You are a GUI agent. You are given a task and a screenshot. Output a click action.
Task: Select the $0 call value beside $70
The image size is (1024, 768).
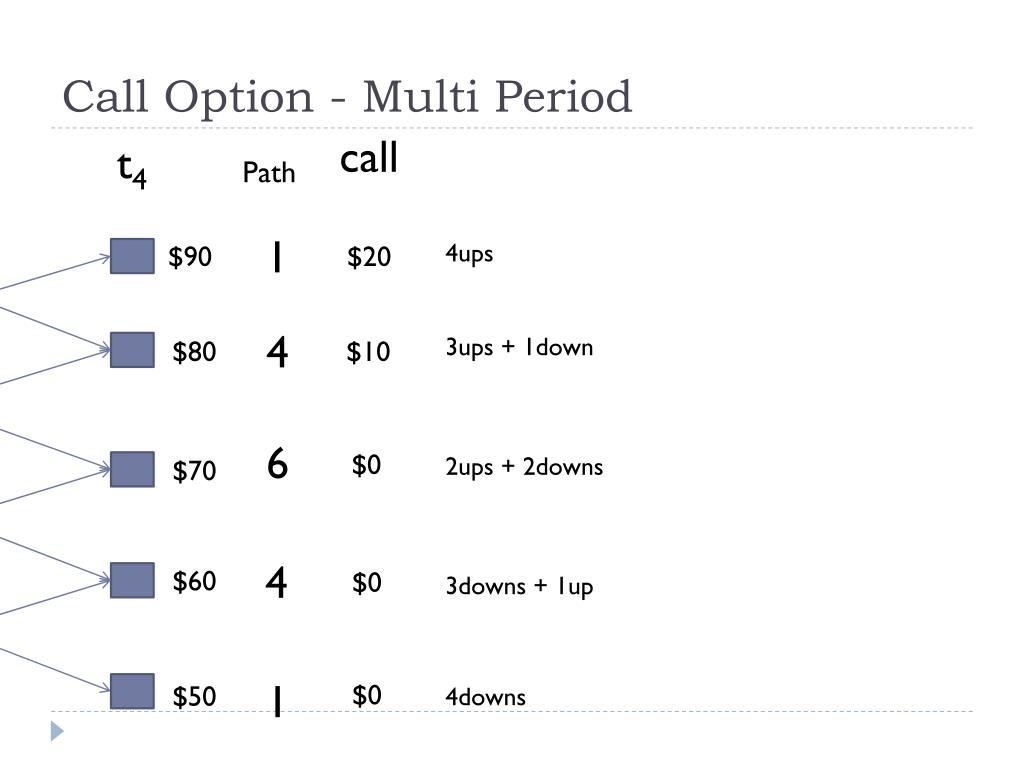click(366, 465)
